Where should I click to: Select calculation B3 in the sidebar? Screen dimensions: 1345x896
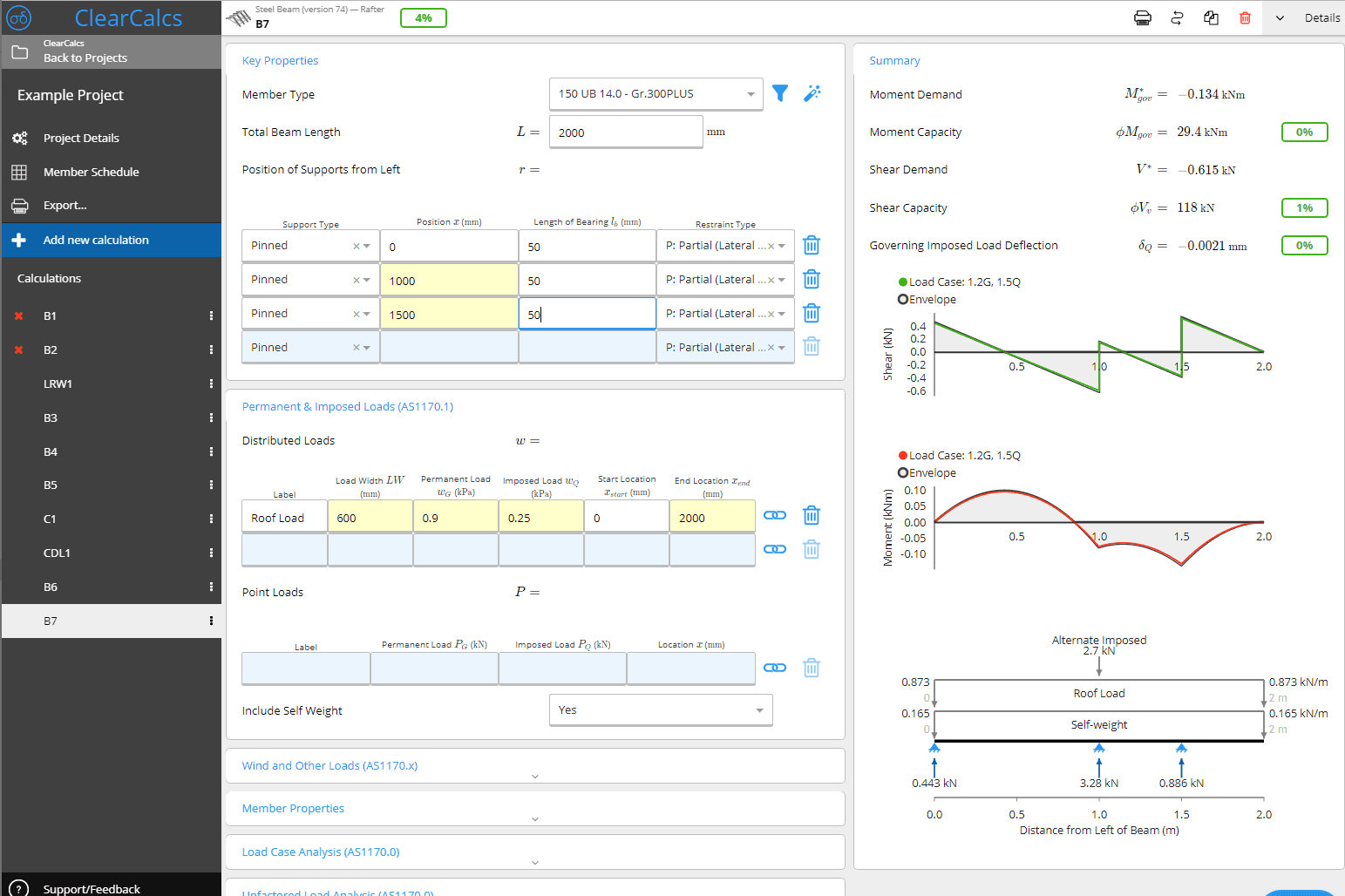[x=50, y=417]
